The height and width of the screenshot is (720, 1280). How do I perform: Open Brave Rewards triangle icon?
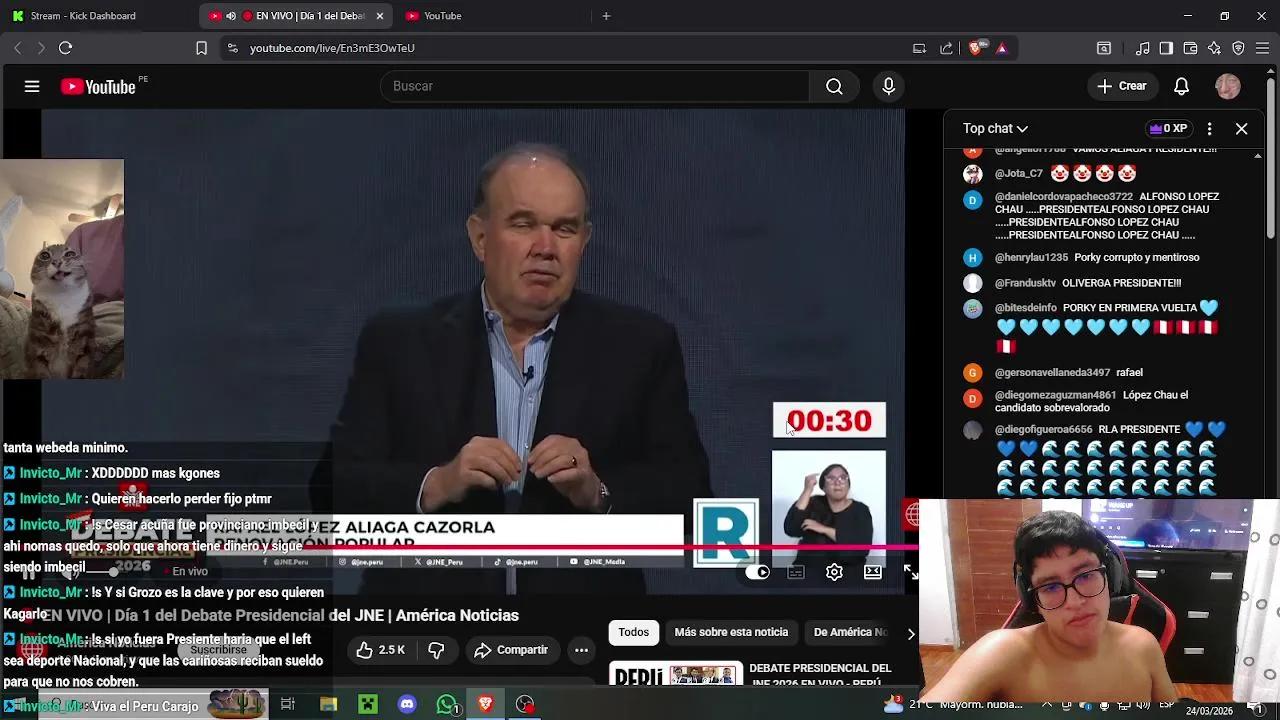1001,48
